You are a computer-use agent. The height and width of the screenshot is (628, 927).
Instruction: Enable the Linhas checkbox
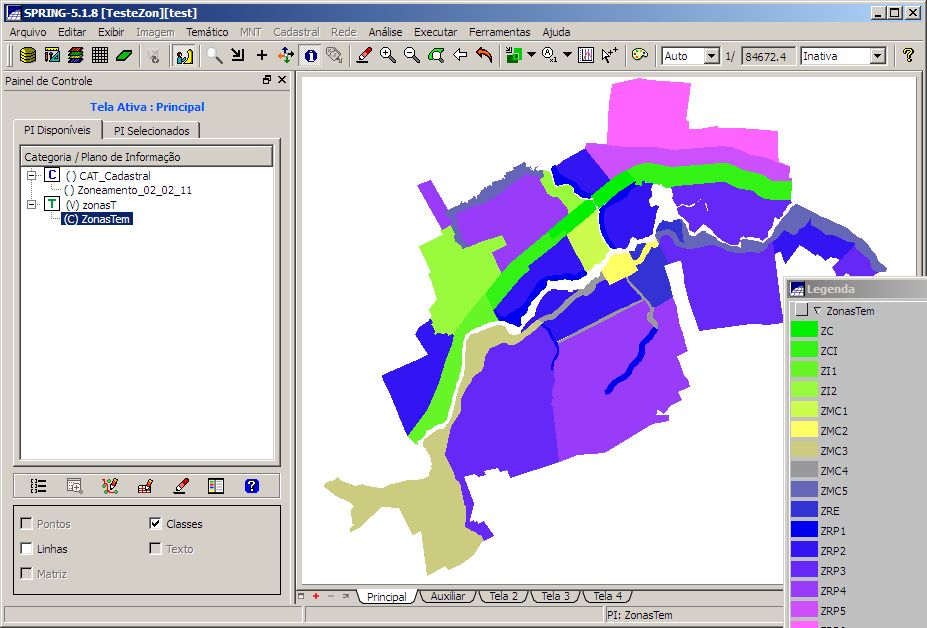coord(26,549)
